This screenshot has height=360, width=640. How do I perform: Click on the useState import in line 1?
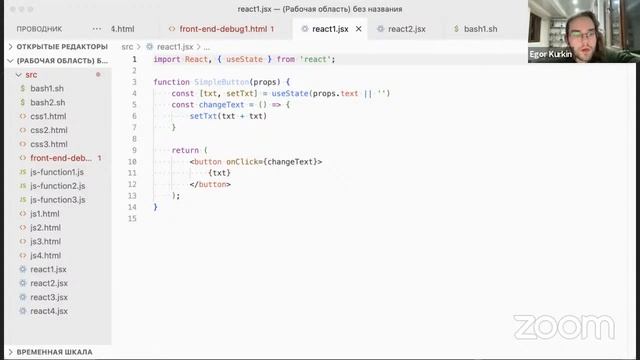[244, 59]
